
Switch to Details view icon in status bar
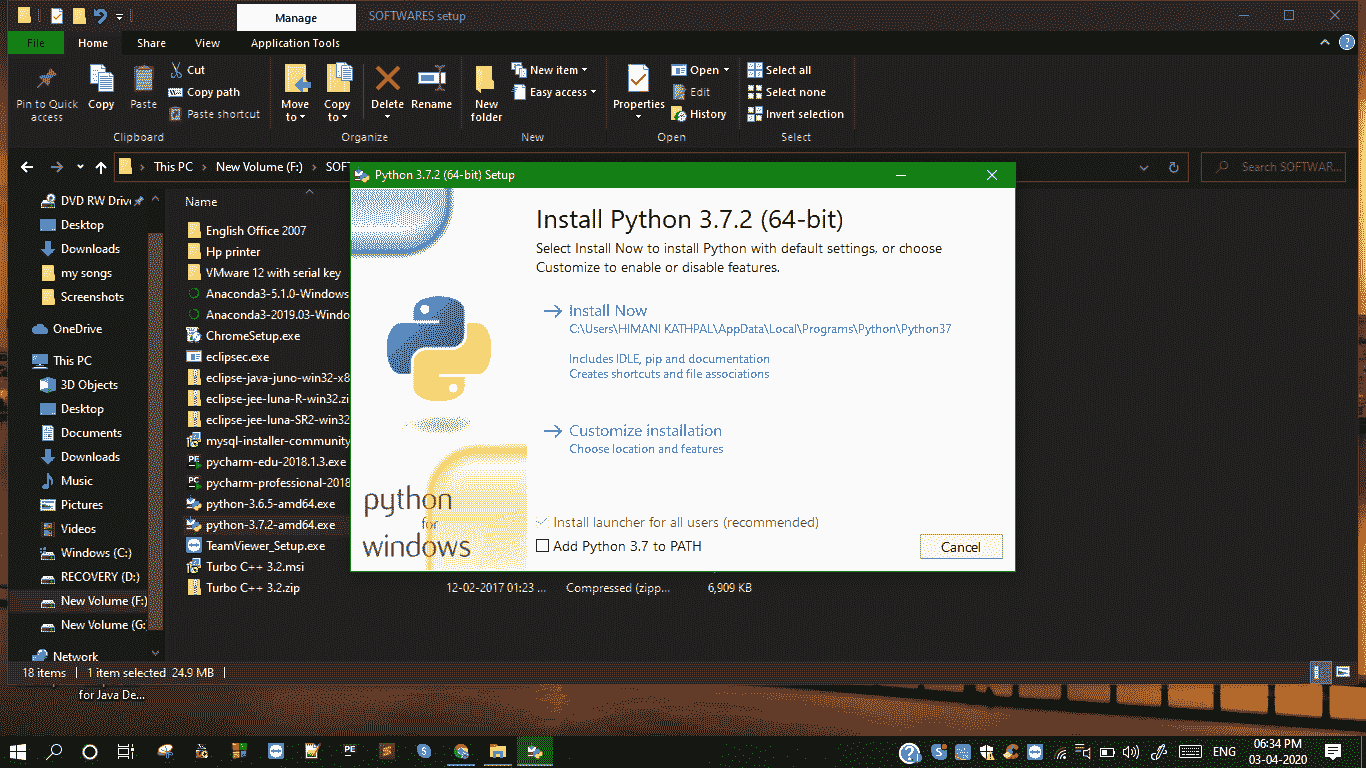click(x=1319, y=673)
